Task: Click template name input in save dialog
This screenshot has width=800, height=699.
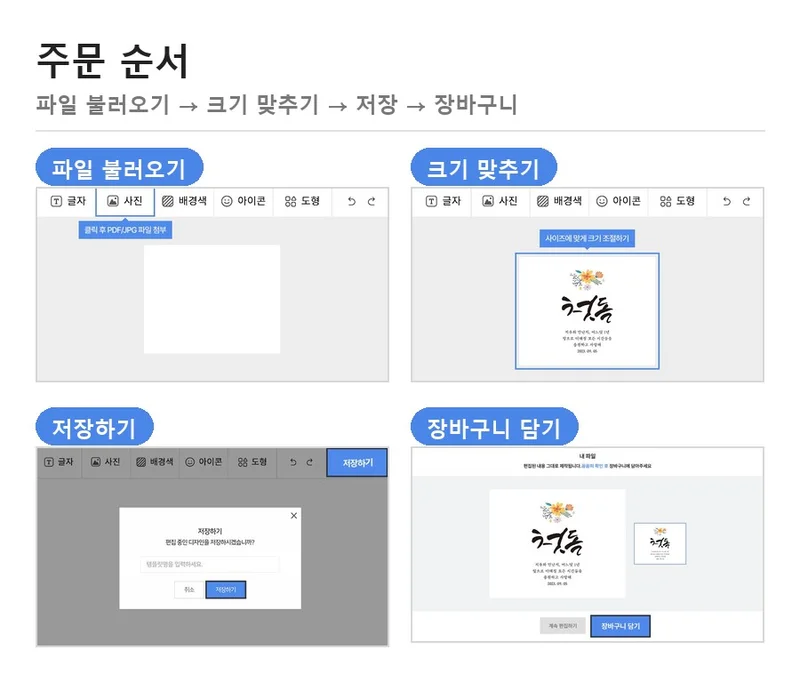Action: point(210,564)
